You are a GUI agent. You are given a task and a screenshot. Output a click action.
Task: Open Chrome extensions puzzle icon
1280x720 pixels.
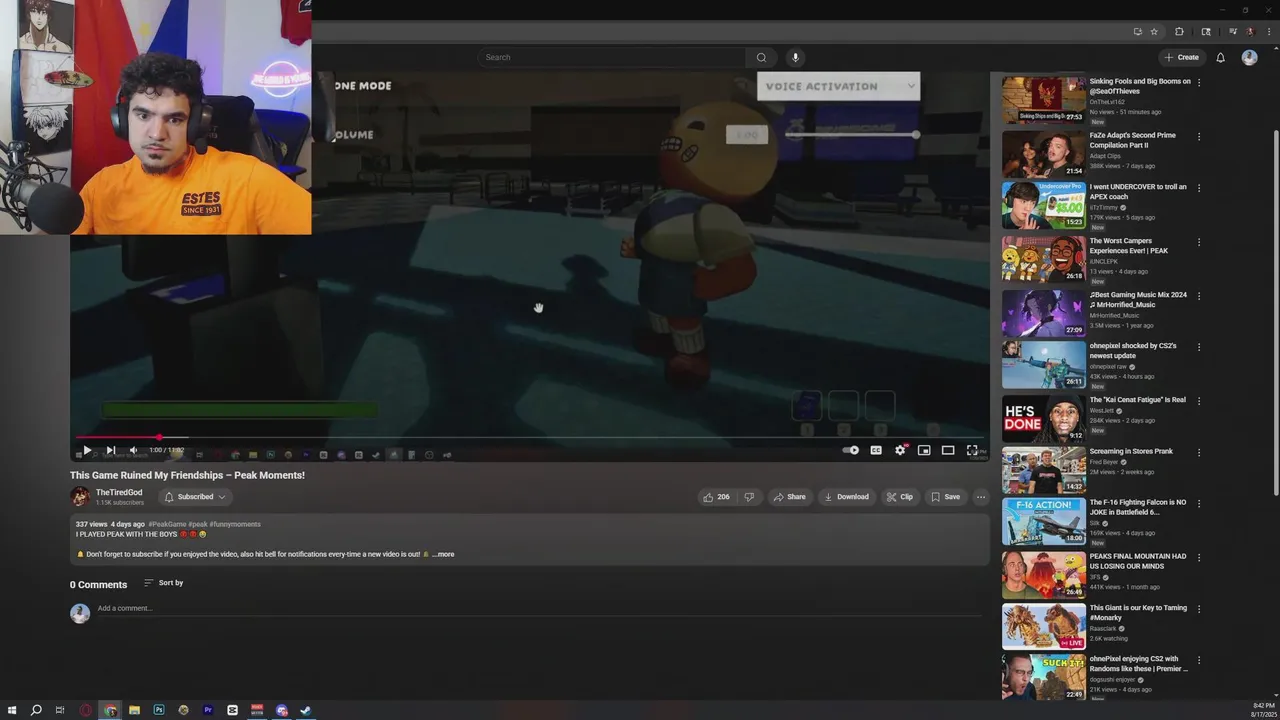(1179, 31)
